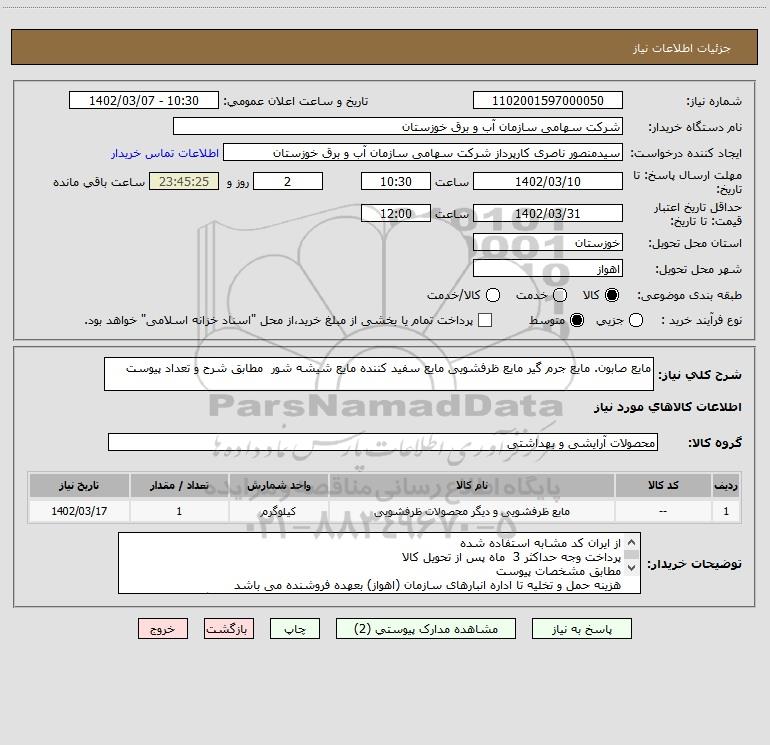The image size is (770, 745).
Task: Click response deadline date 1402/03/10
Action: 548,181
